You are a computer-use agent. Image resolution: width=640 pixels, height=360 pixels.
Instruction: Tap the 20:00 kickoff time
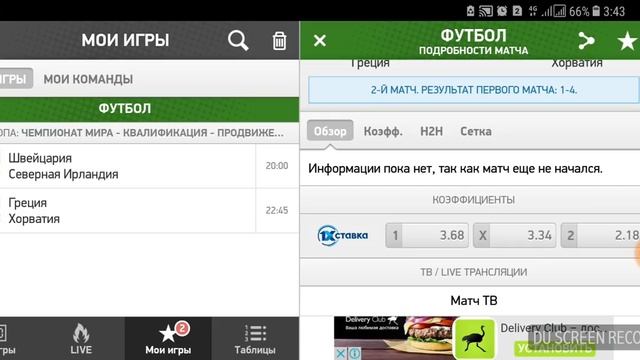coord(277,166)
